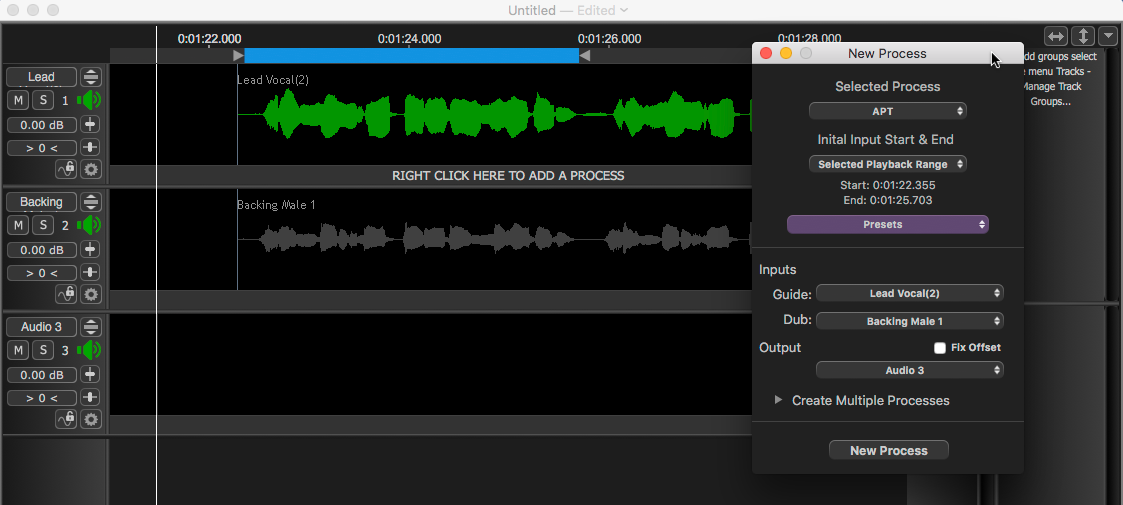Mute the Lead track

pos(19,100)
